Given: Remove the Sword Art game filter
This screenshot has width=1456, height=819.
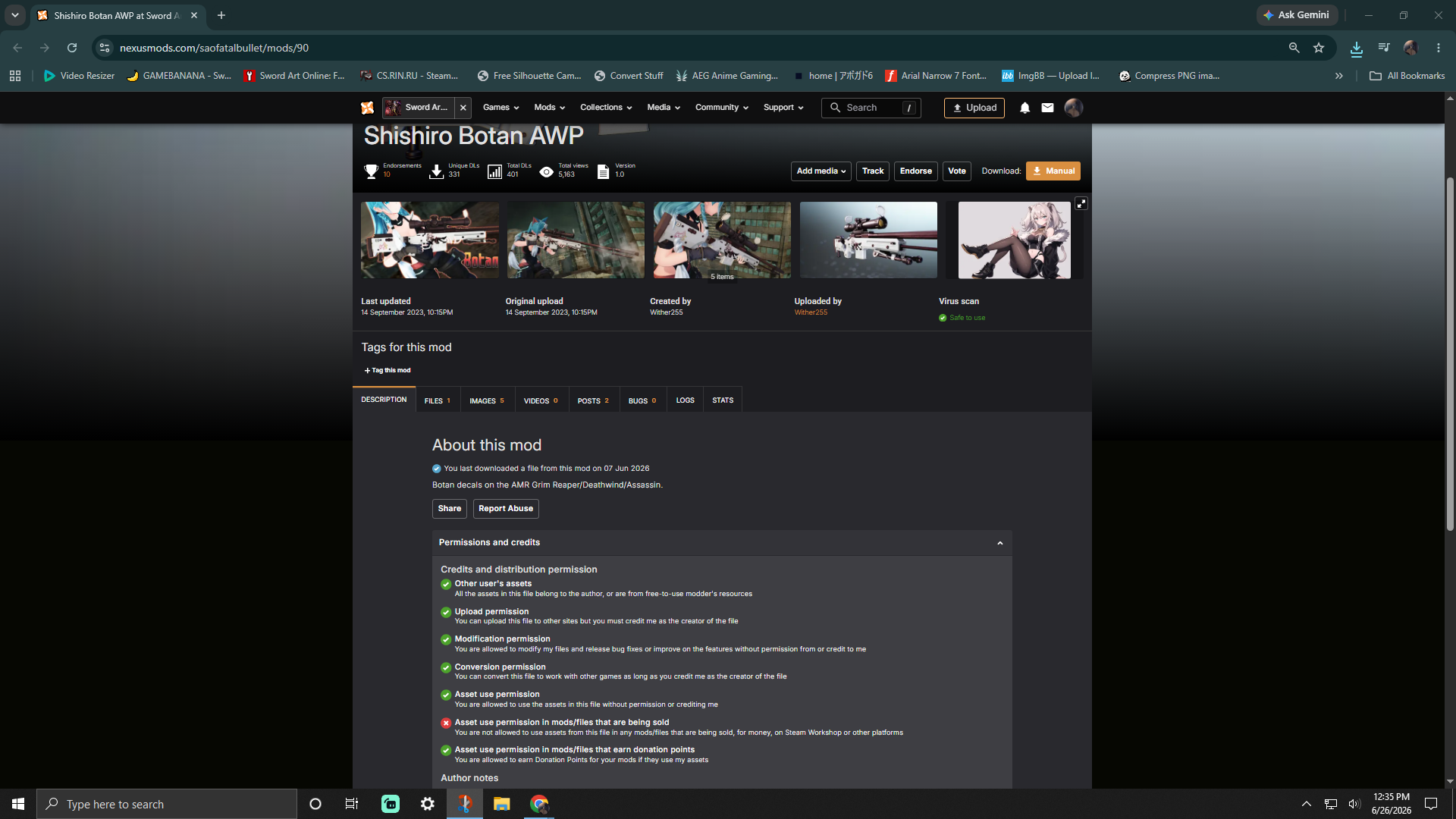Looking at the screenshot, I should 463,108.
